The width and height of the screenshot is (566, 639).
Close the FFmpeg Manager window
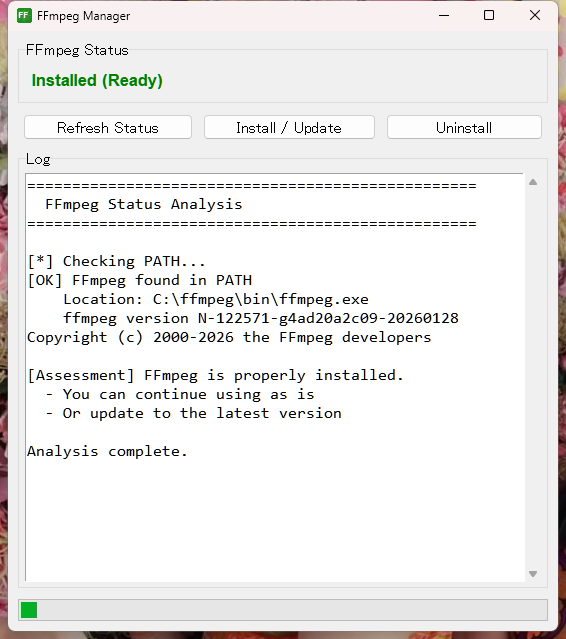535,15
